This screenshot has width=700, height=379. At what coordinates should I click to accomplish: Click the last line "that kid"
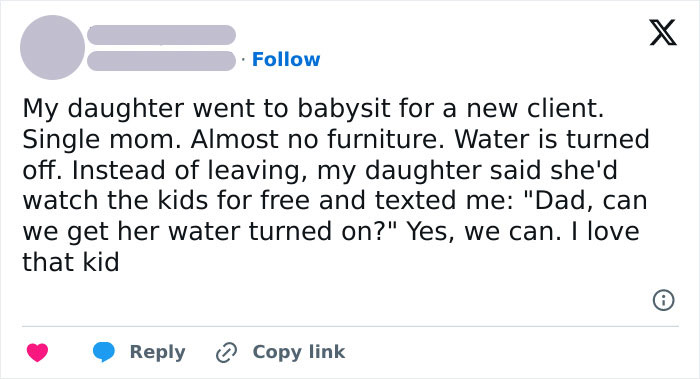71,262
